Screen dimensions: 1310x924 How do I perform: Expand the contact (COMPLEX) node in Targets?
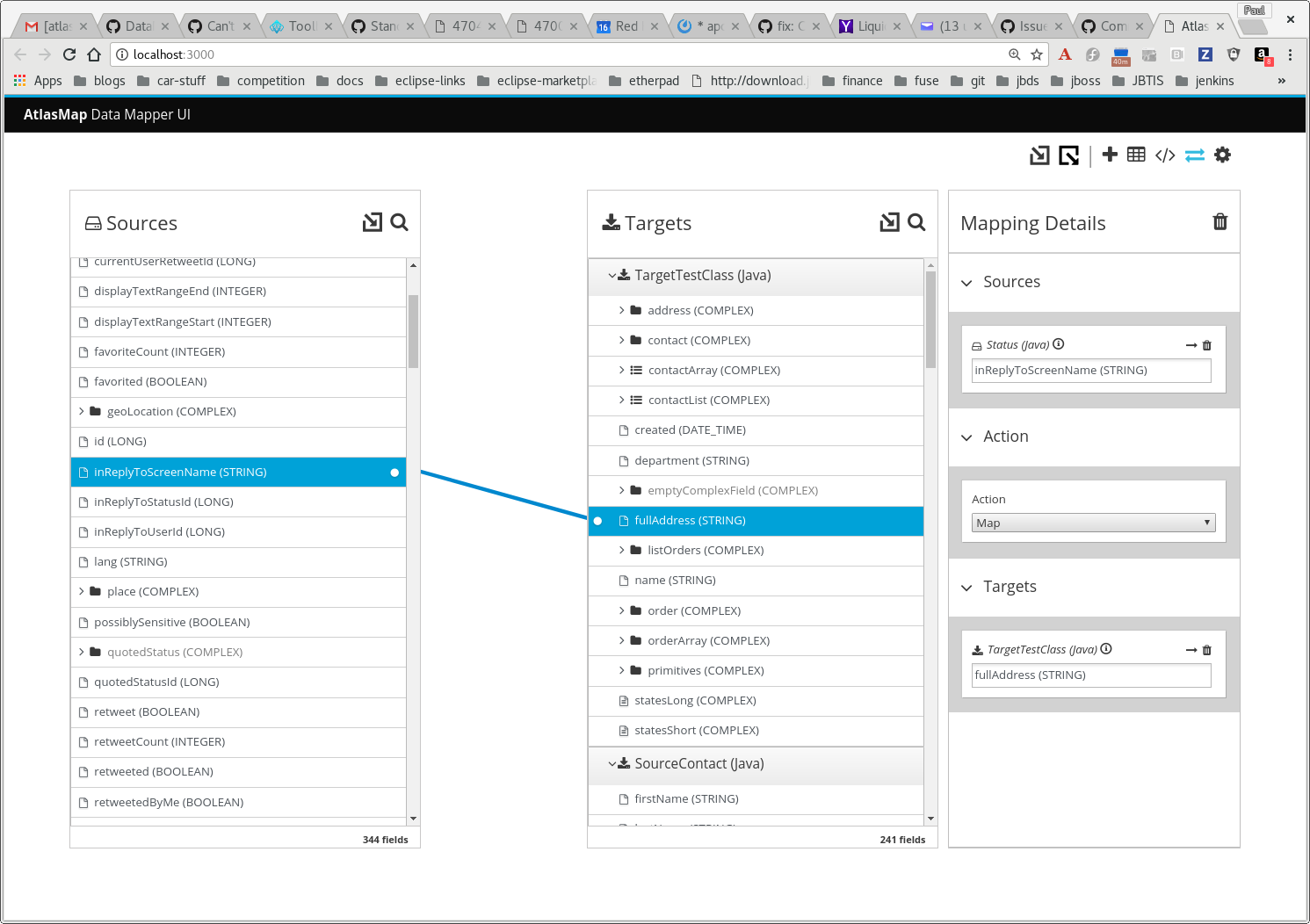tap(621, 340)
